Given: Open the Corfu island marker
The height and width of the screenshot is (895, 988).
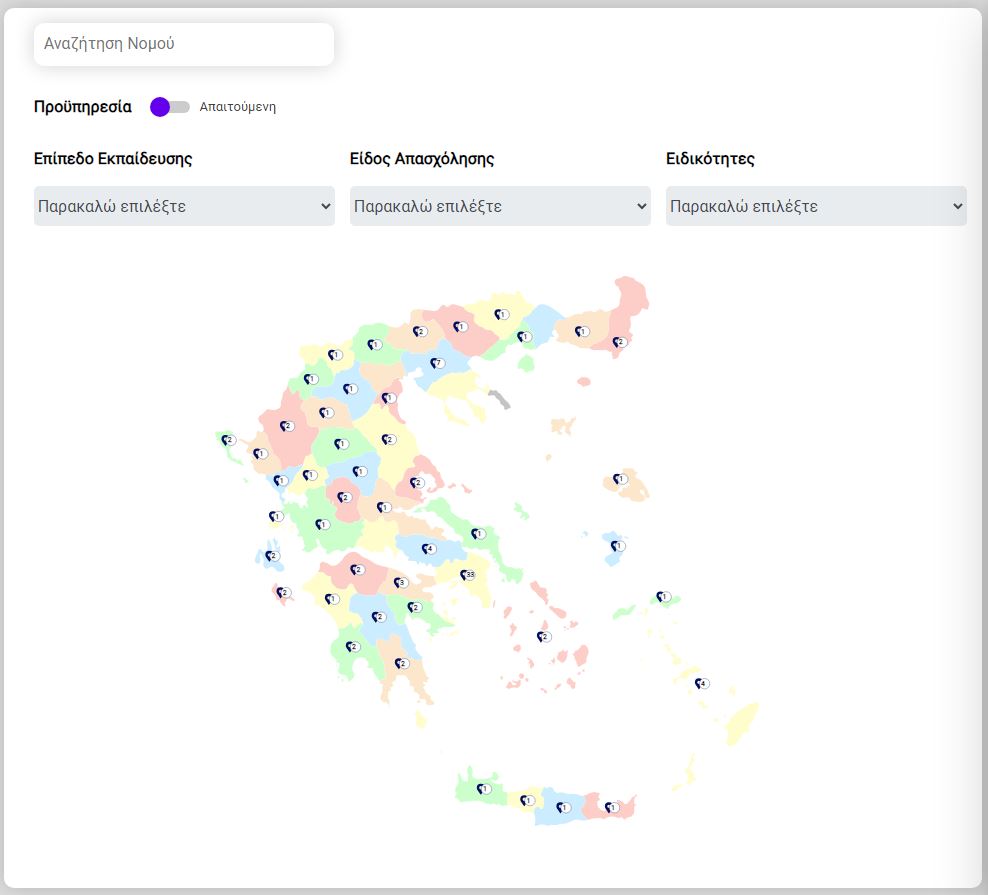Looking at the screenshot, I should 226,440.
